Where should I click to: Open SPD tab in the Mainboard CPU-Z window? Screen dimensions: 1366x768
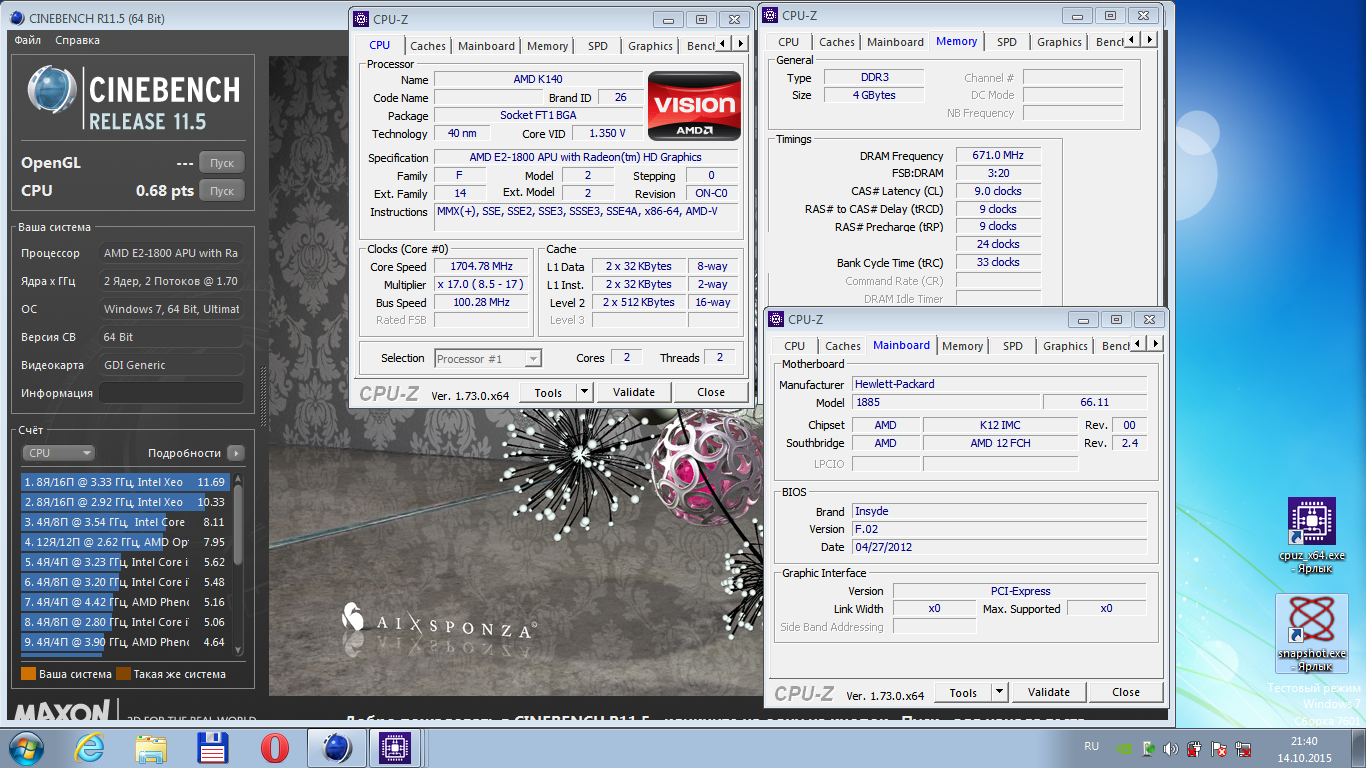[1013, 346]
